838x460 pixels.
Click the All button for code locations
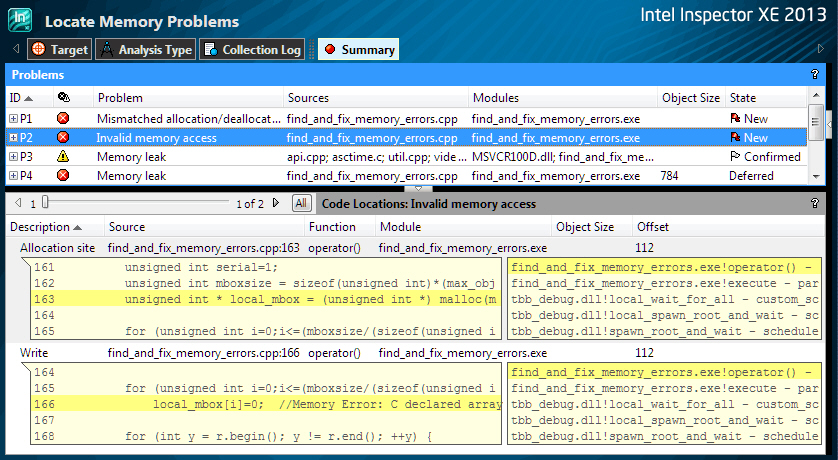tap(301, 203)
